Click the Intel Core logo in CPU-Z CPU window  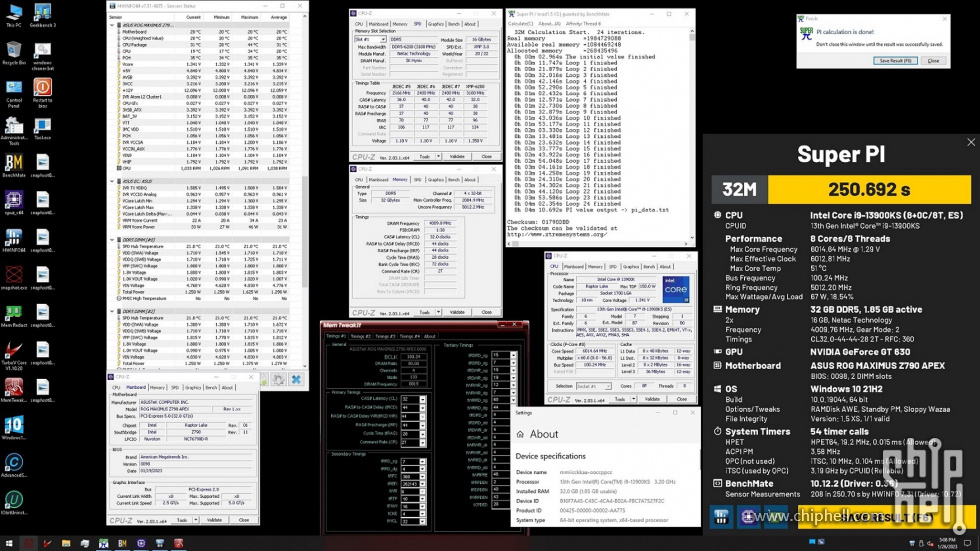pos(676,289)
